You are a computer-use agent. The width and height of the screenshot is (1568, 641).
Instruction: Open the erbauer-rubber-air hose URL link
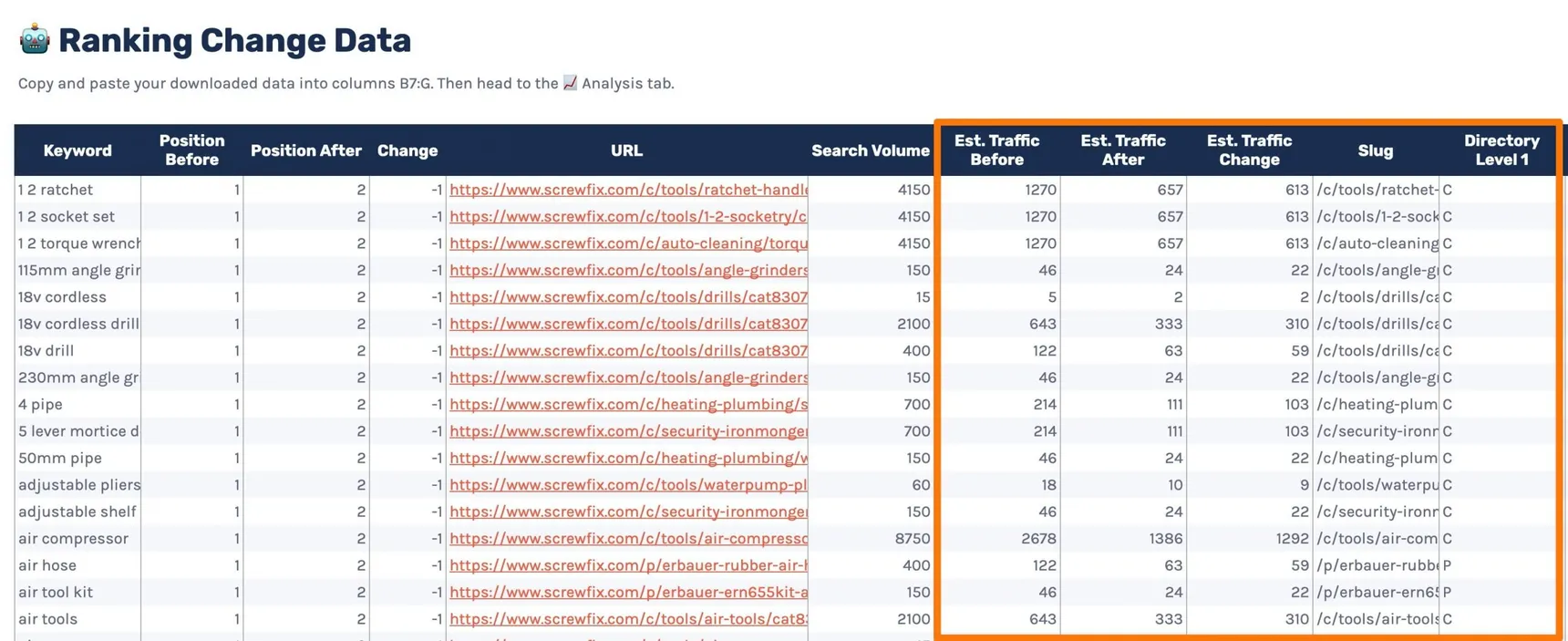click(x=628, y=565)
